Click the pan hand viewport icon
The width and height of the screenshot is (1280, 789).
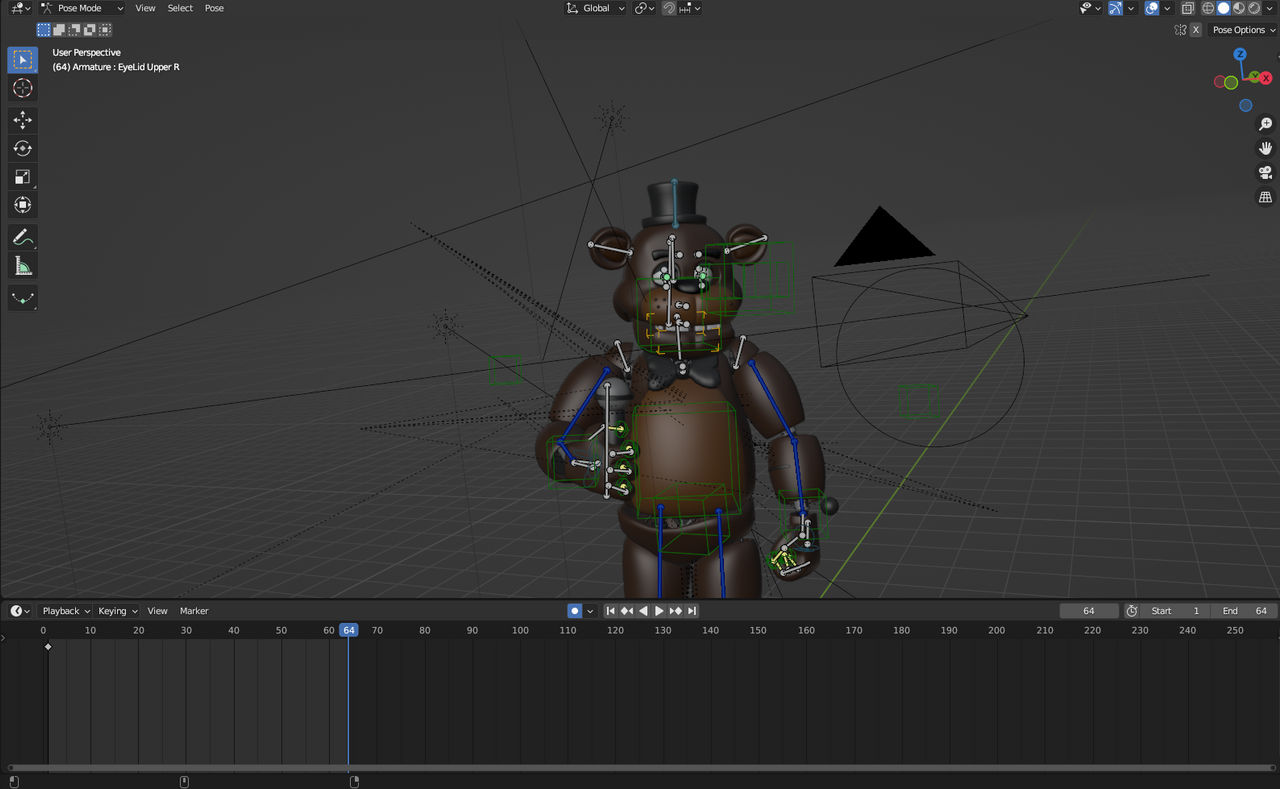coord(1265,148)
